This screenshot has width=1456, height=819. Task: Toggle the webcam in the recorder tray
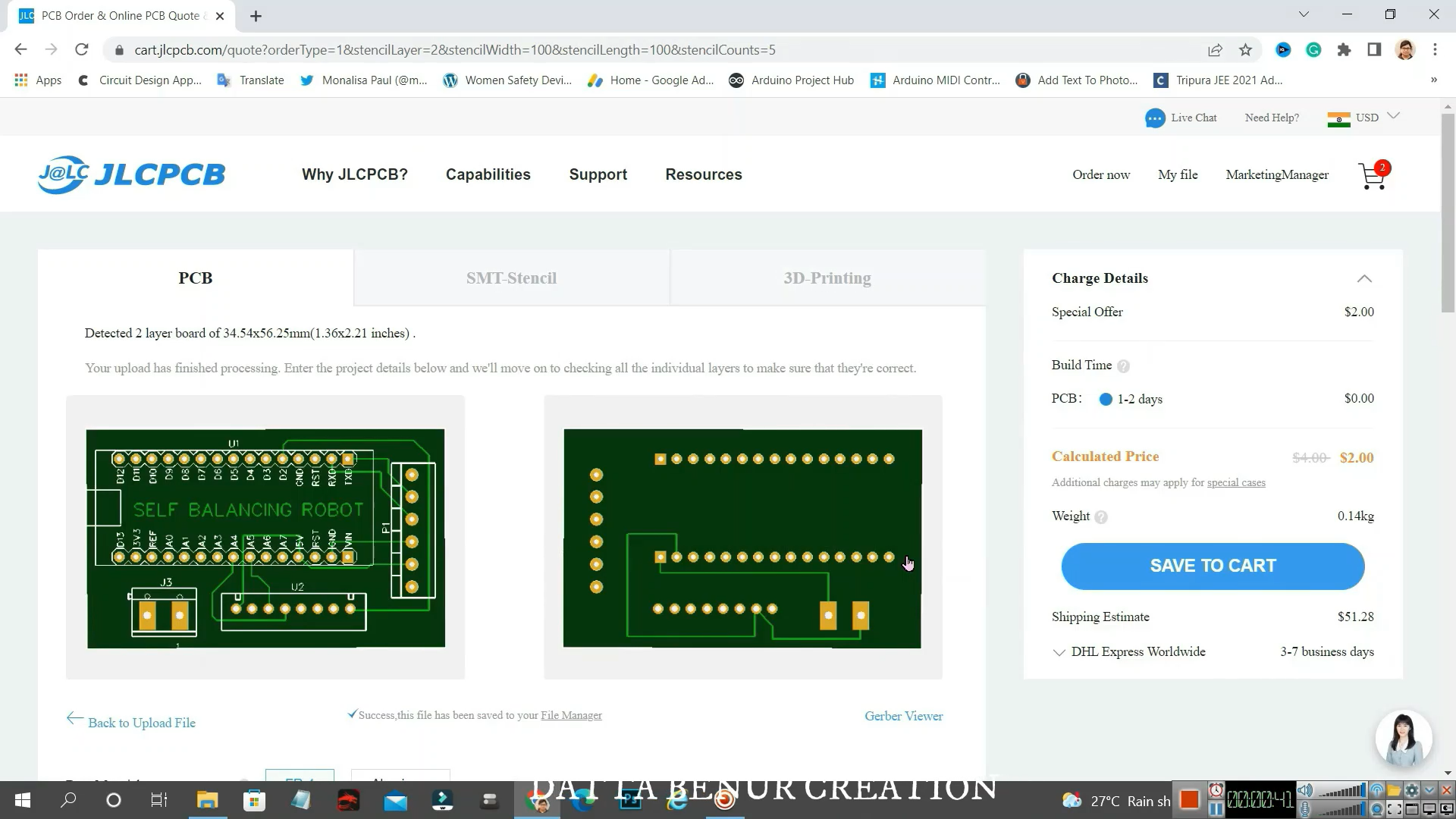pyautogui.click(x=1378, y=809)
